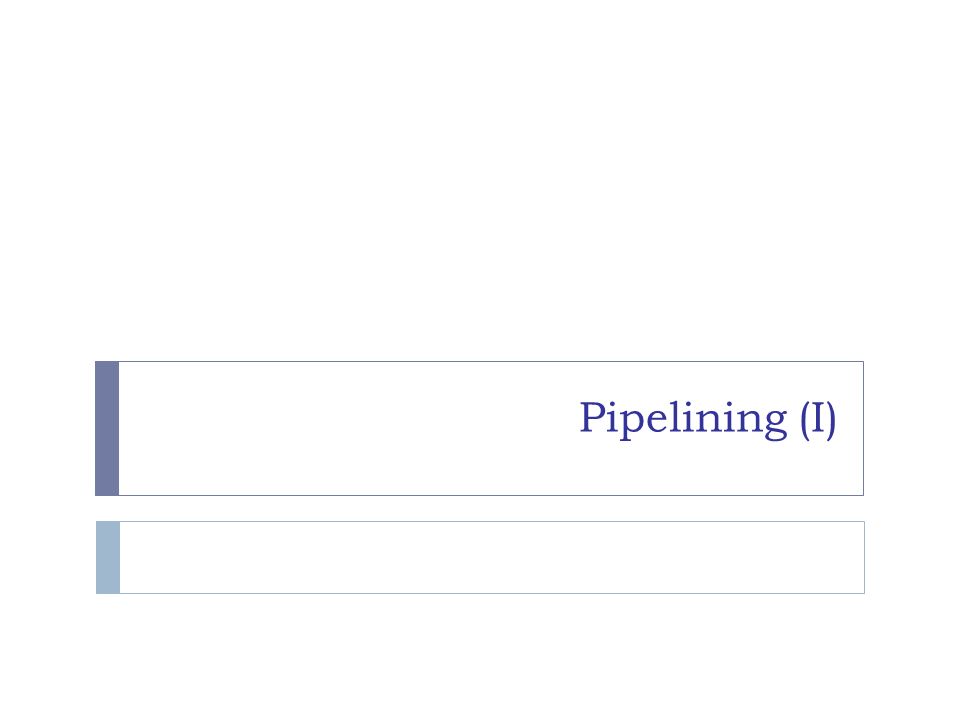Click the blank area beneath the subtitle box

click(x=480, y=656)
